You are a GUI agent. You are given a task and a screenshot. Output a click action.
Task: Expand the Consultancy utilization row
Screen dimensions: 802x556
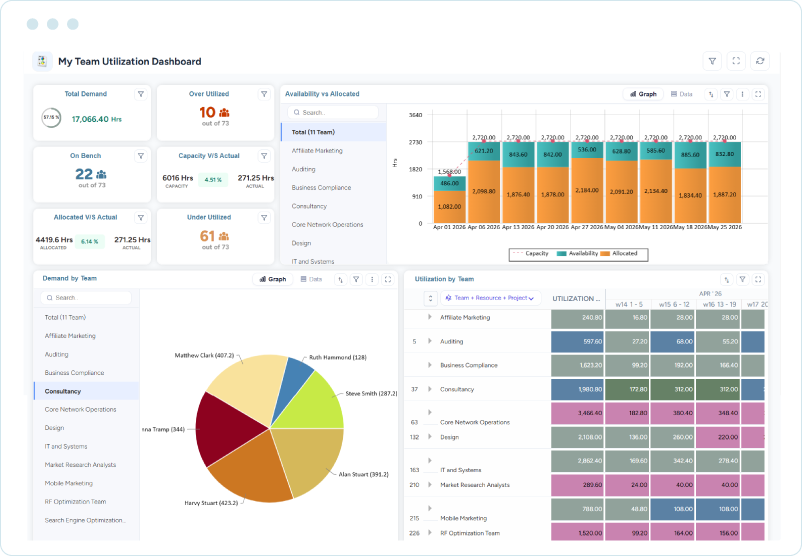tap(430, 389)
